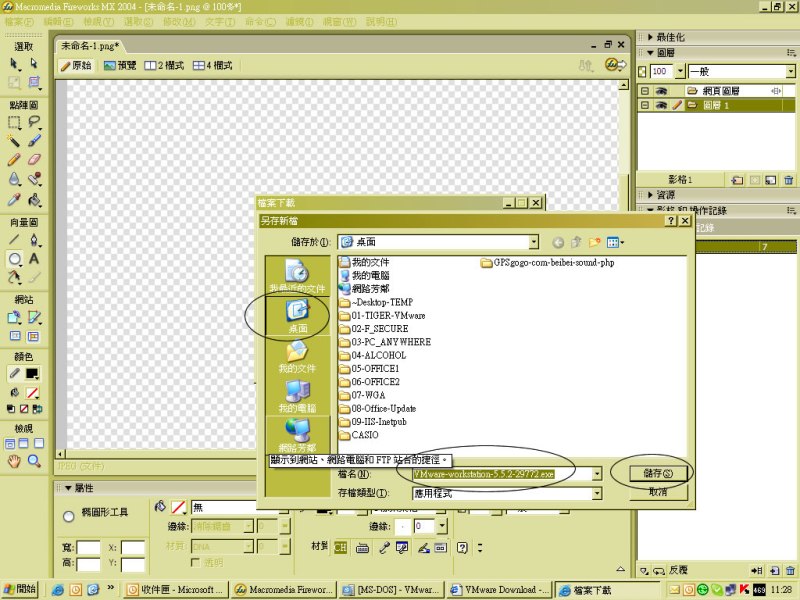The height and width of the screenshot is (600, 800).
Task: Click the Windows 開始 start button
Action: tap(20, 589)
